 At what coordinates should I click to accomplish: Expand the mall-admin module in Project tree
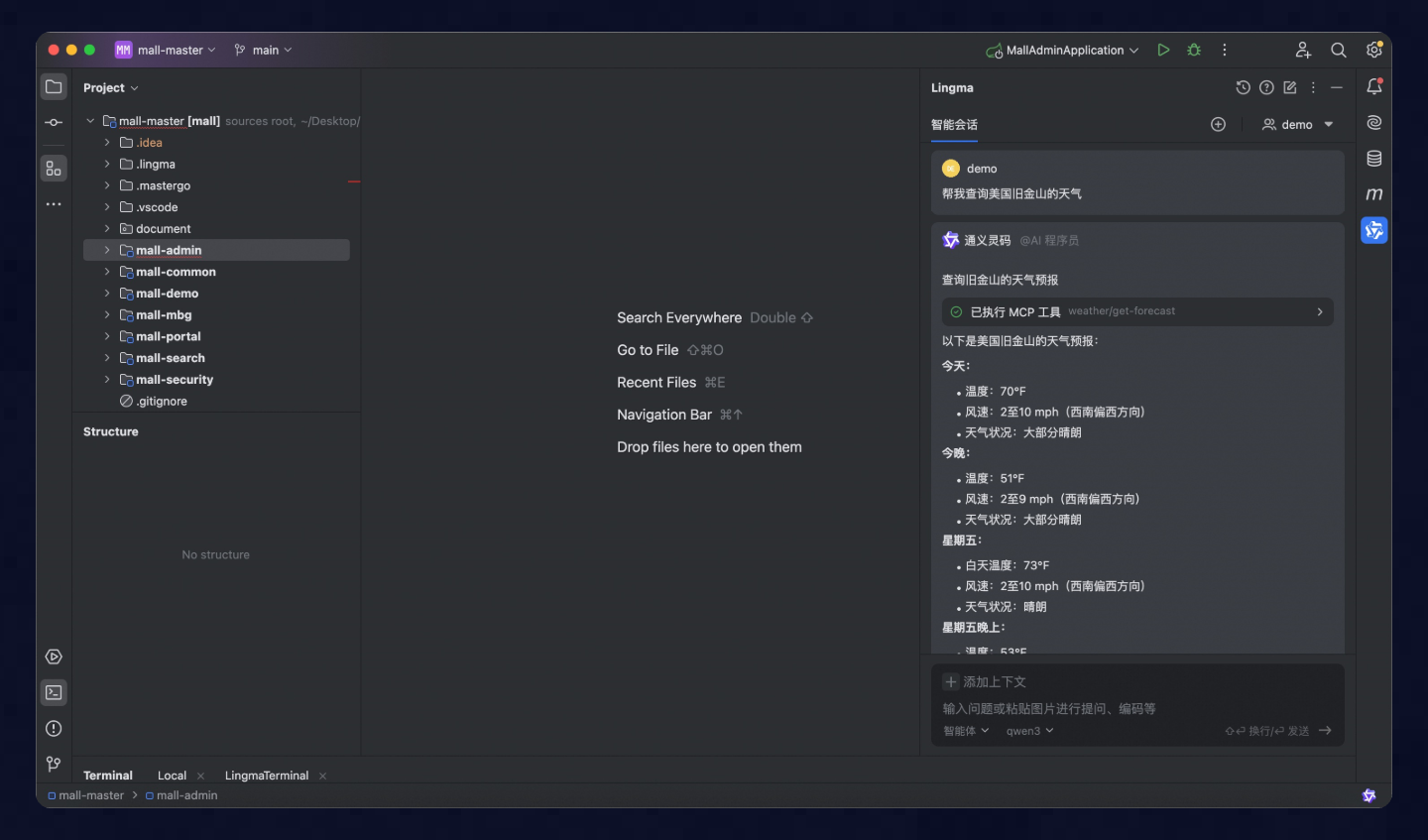tap(107, 250)
